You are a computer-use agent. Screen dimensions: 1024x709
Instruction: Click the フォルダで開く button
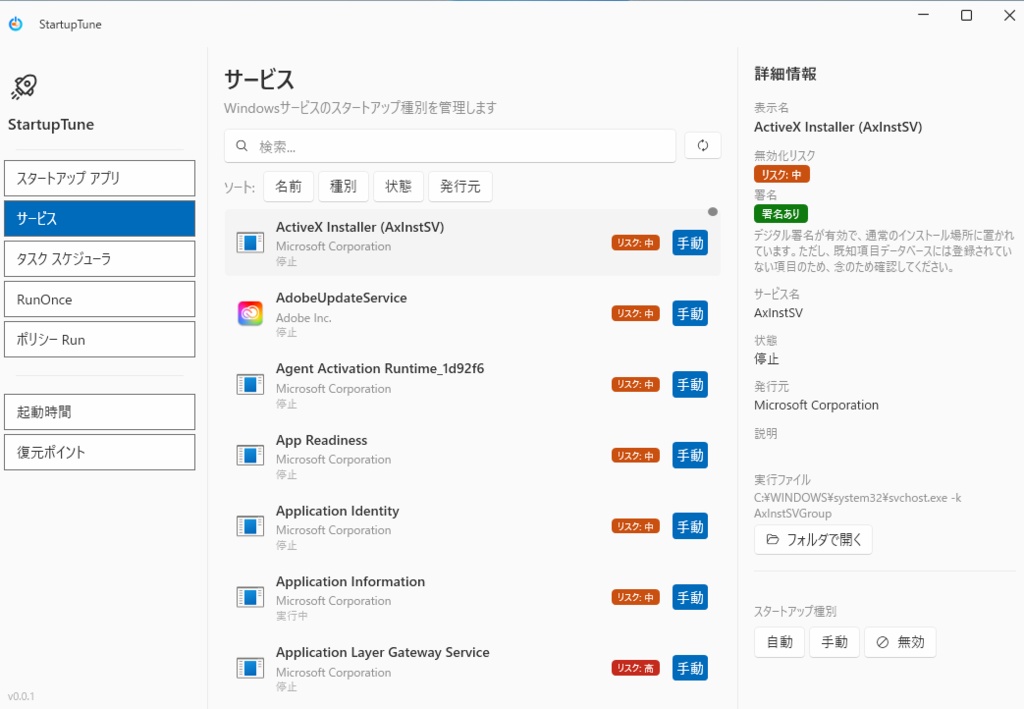click(x=813, y=539)
